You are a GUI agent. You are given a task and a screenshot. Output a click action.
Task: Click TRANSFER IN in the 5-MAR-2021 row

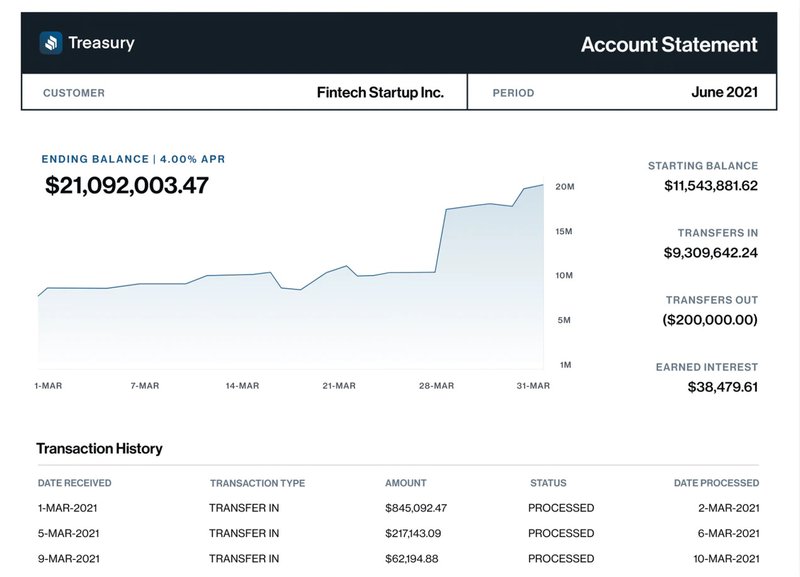[x=244, y=534]
